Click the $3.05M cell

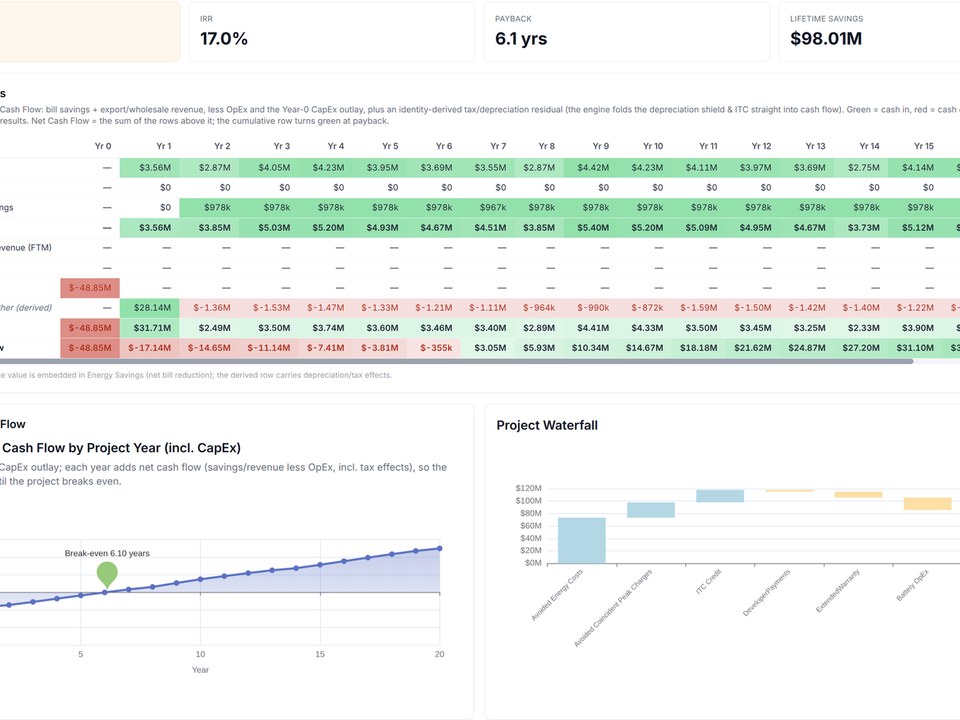click(x=488, y=348)
